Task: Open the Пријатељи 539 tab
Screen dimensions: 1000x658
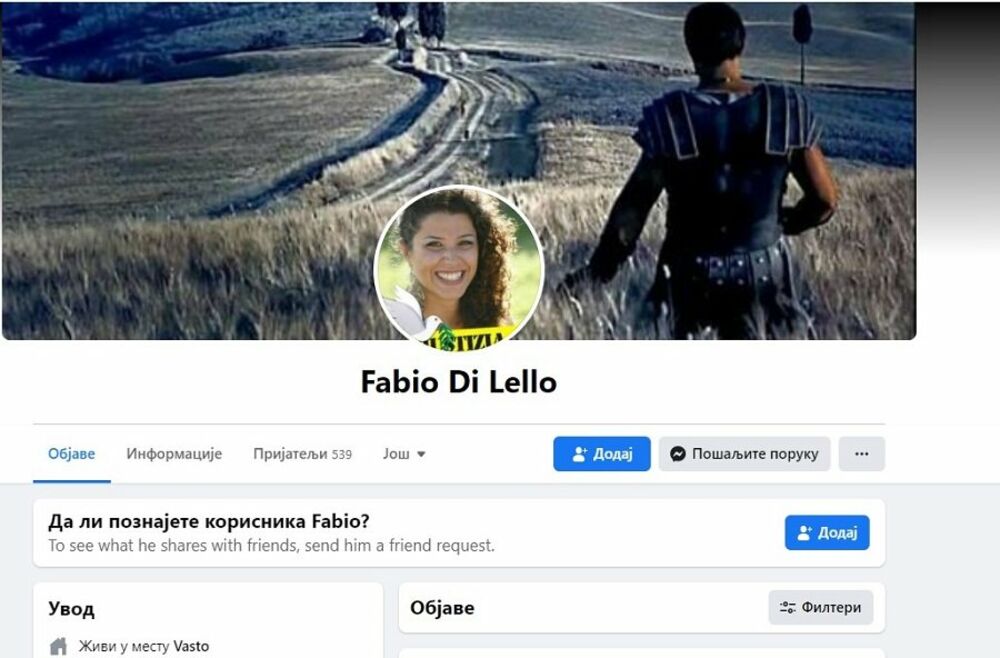Action: pyautogui.click(x=302, y=454)
